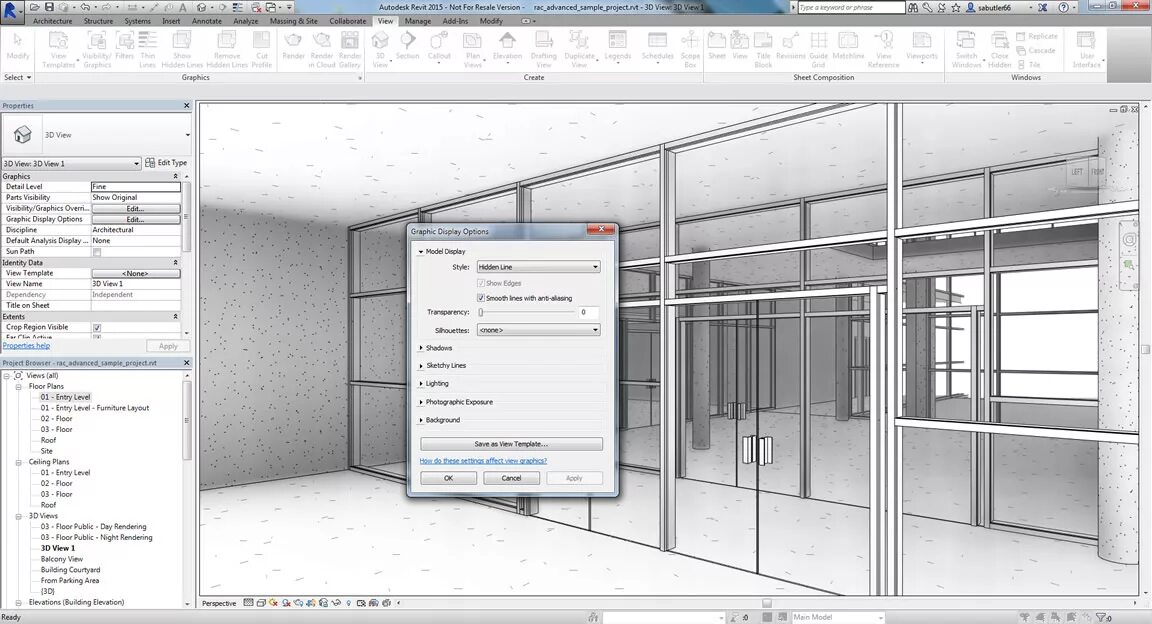Select the Cut Profile tool
The width and height of the screenshot is (1152, 624).
click(x=262, y=49)
